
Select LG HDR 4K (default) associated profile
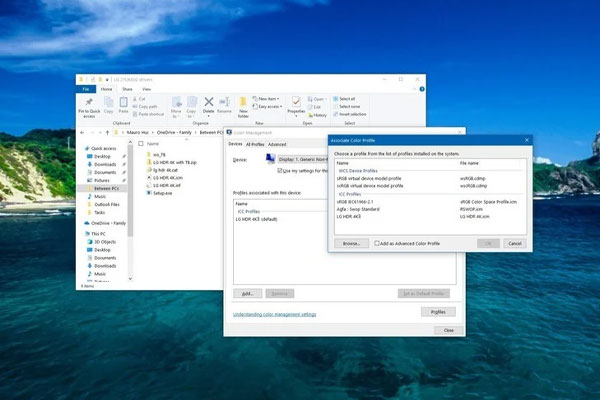[x=257, y=219]
